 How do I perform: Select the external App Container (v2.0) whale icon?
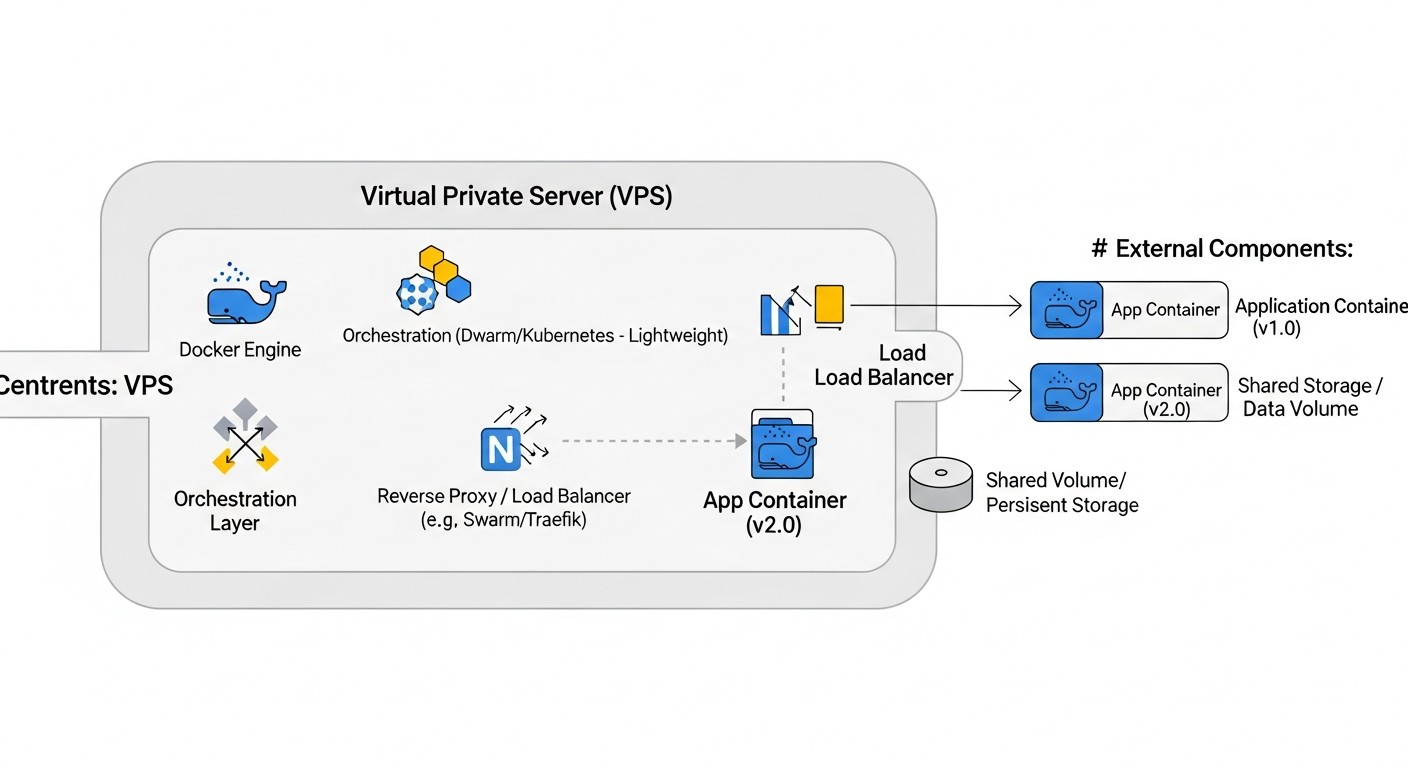point(1066,392)
